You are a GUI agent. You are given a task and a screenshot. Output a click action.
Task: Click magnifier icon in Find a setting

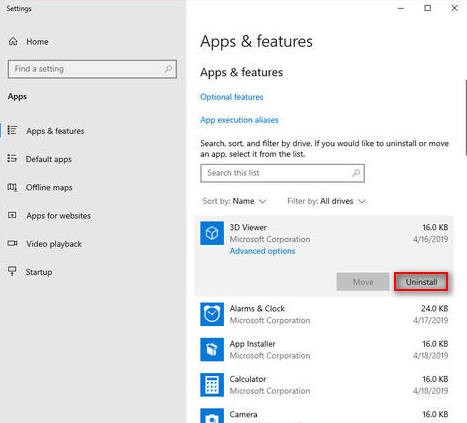pyautogui.click(x=168, y=69)
